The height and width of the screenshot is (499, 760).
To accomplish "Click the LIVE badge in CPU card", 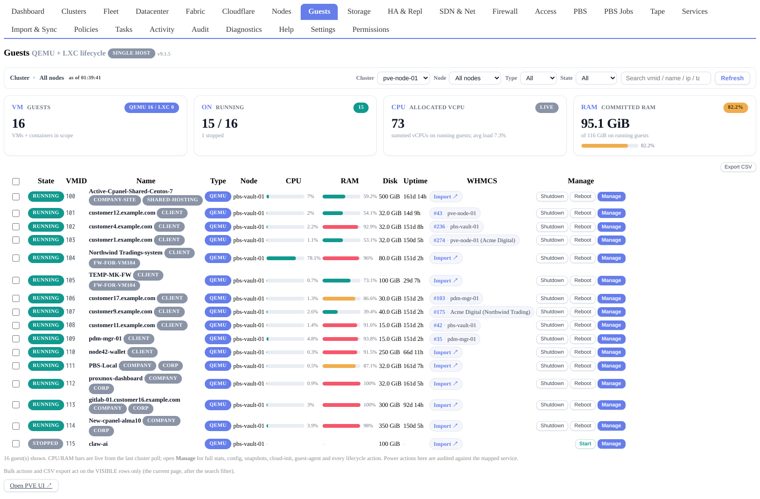I will pyautogui.click(x=546, y=108).
